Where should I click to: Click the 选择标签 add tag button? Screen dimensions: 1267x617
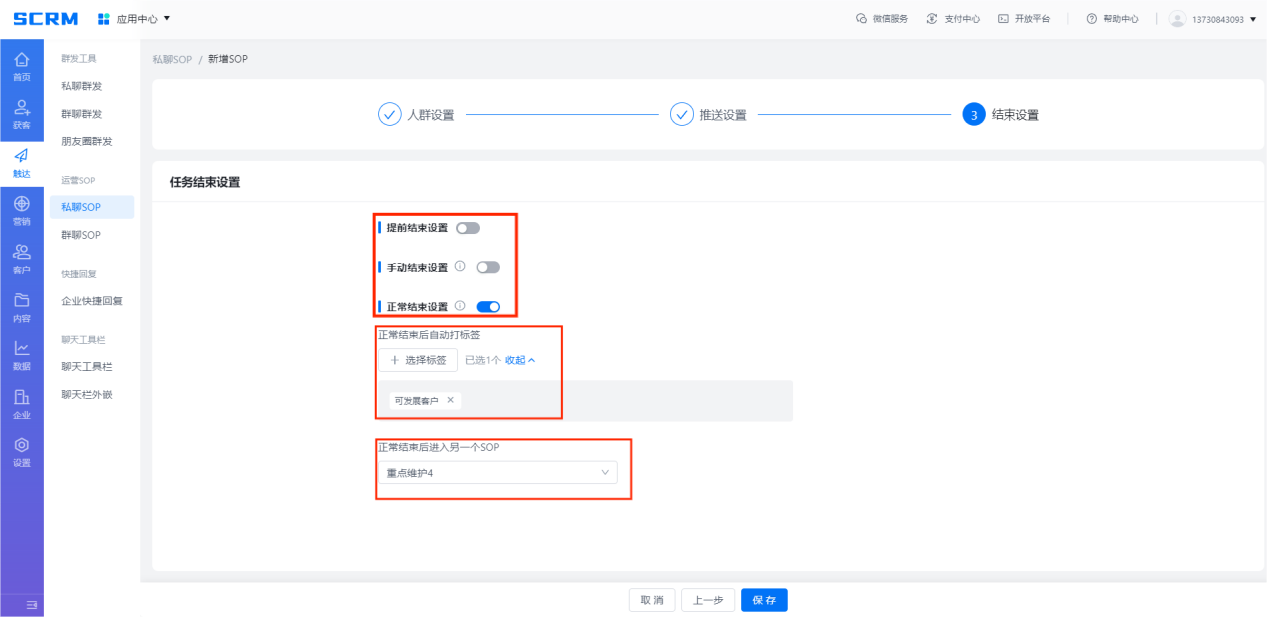pos(418,360)
